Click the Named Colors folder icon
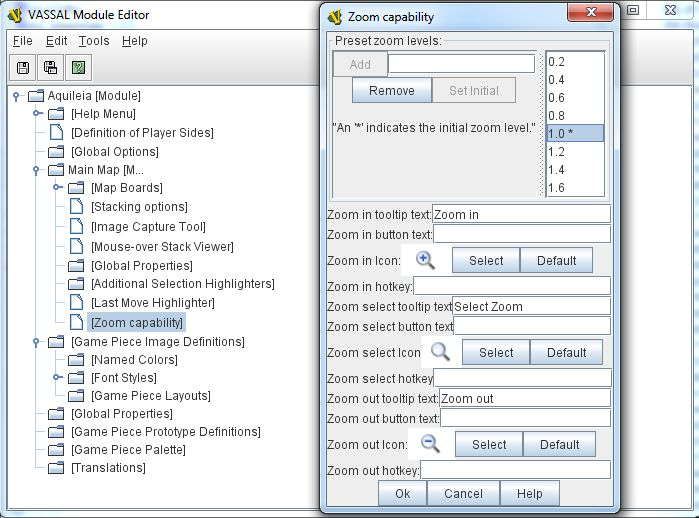This screenshot has width=699, height=518. pos(76,360)
